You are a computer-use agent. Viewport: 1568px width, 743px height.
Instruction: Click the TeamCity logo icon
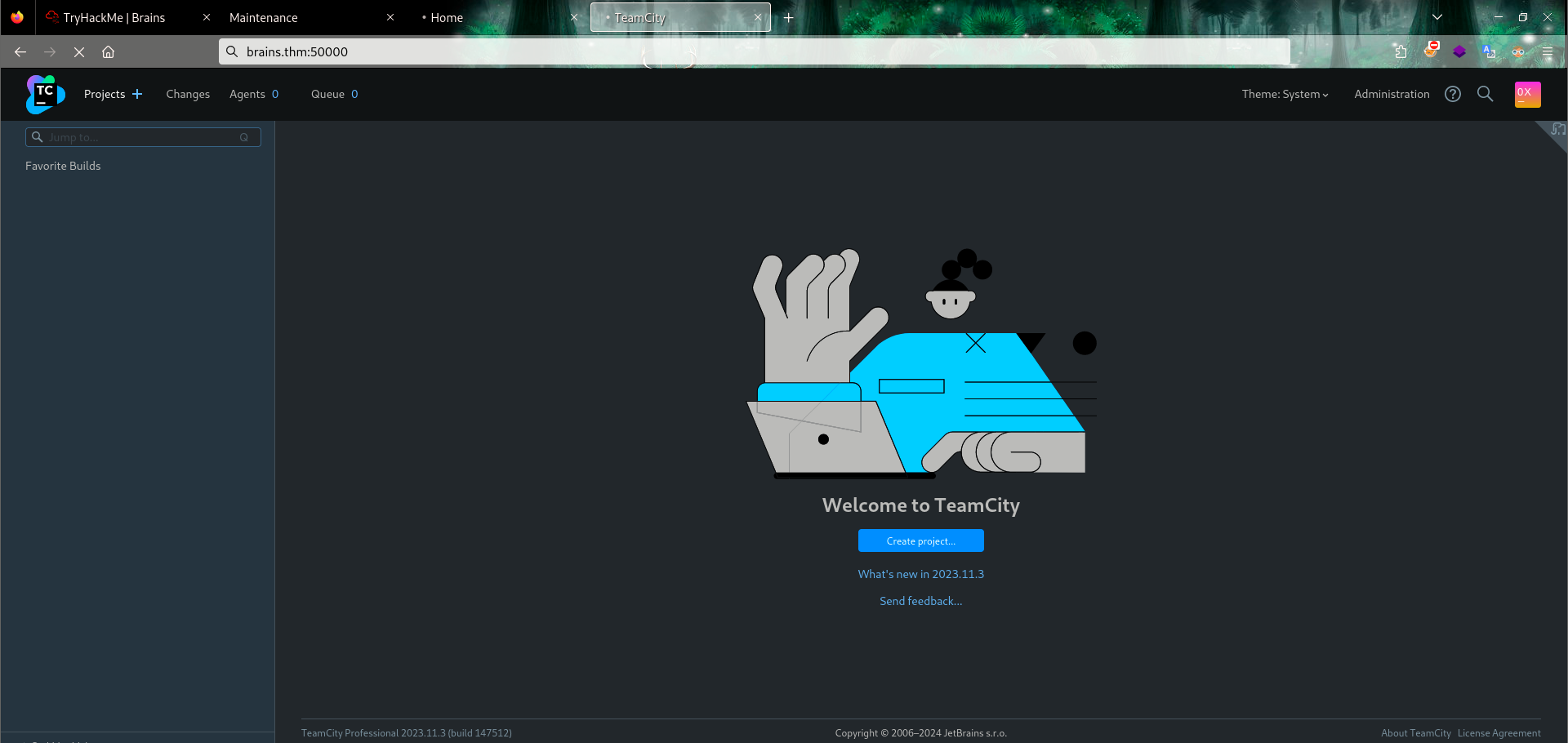(x=45, y=94)
